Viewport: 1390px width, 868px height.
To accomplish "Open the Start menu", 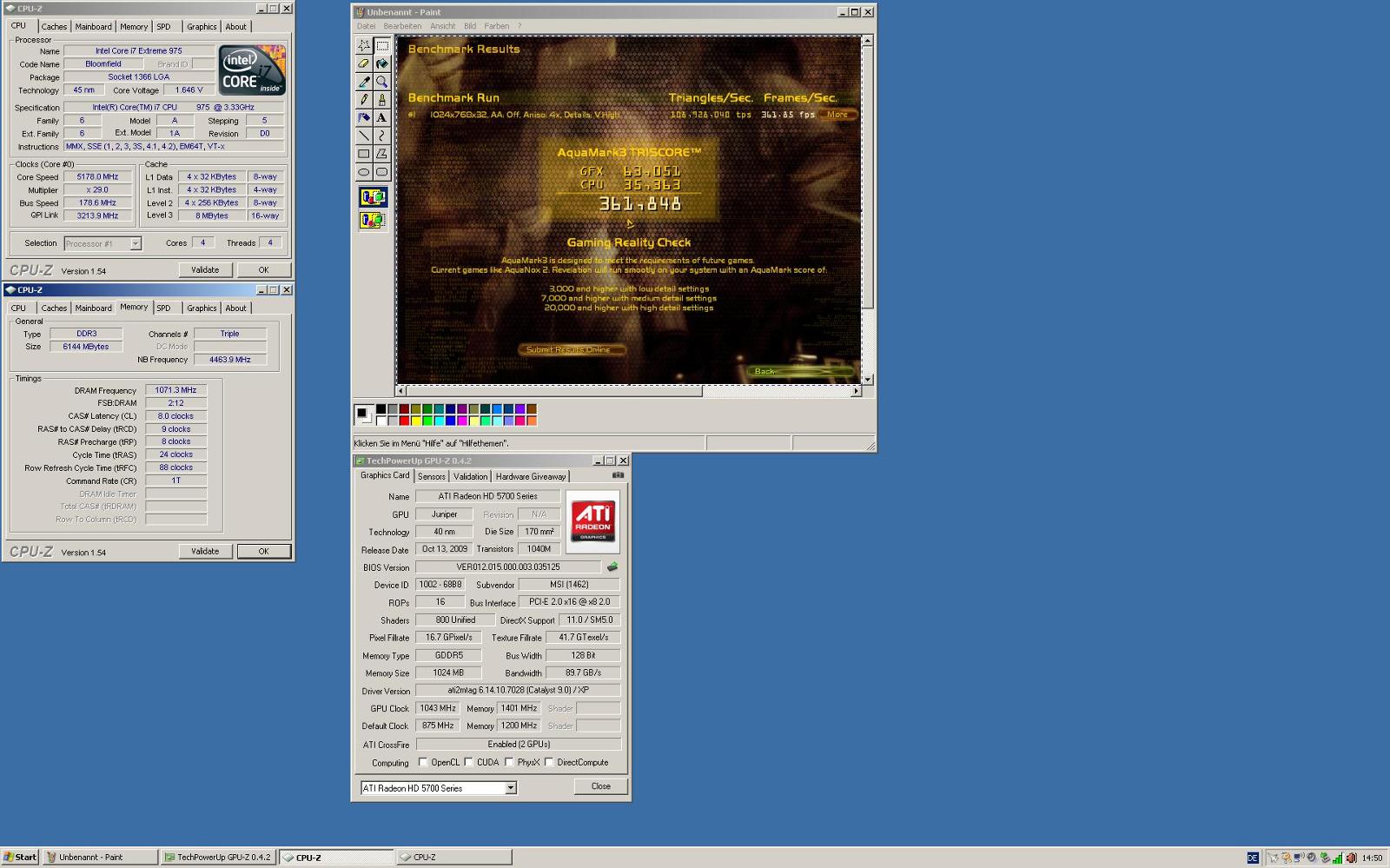I will [20, 857].
